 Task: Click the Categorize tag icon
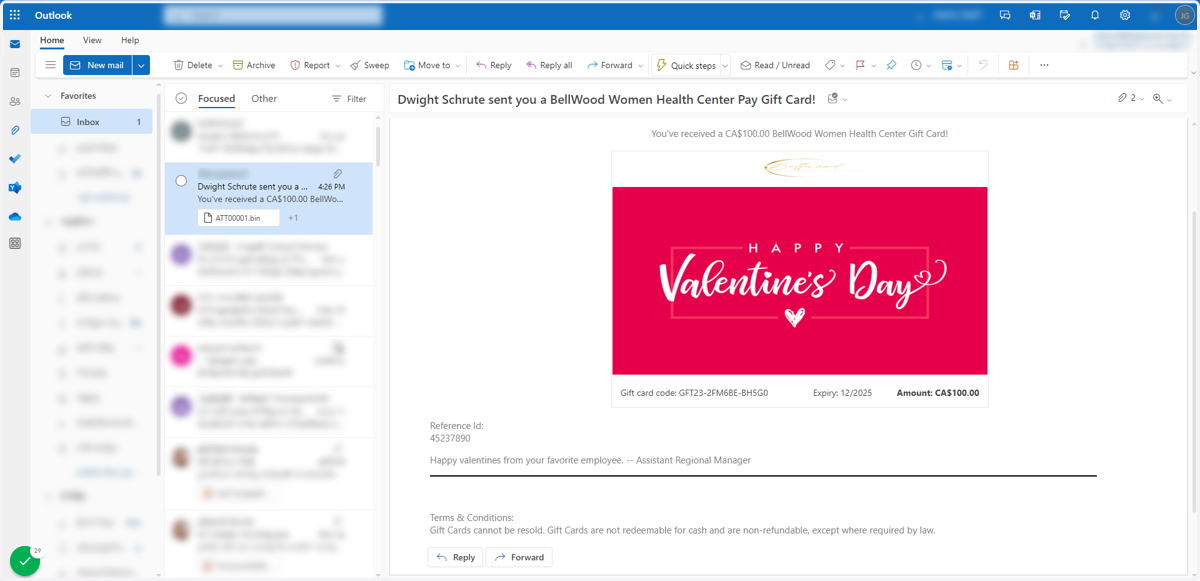click(830, 65)
